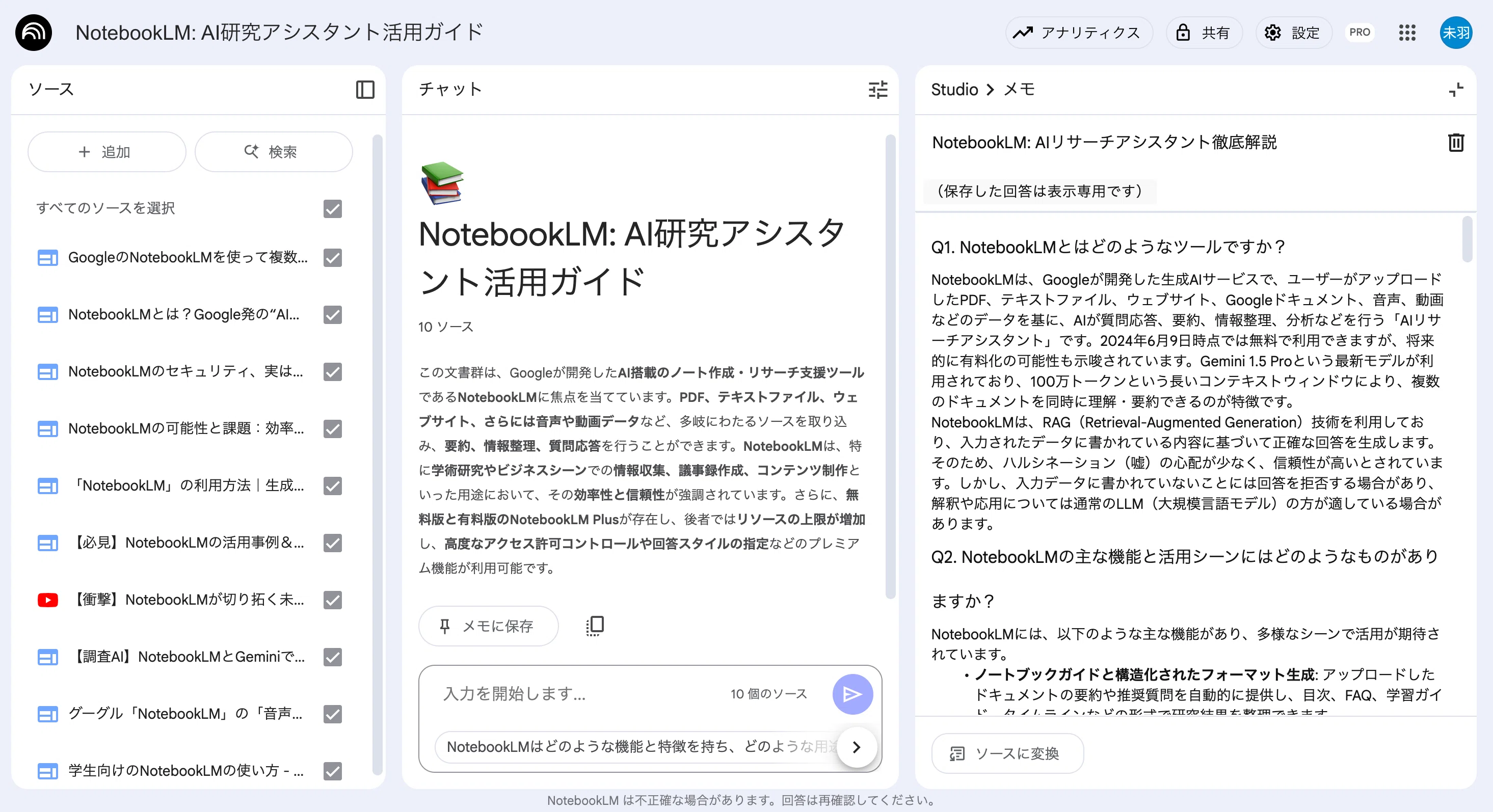
Task: Click document icon for グーグル「NotebookLM」の「音声
Action: [47, 714]
